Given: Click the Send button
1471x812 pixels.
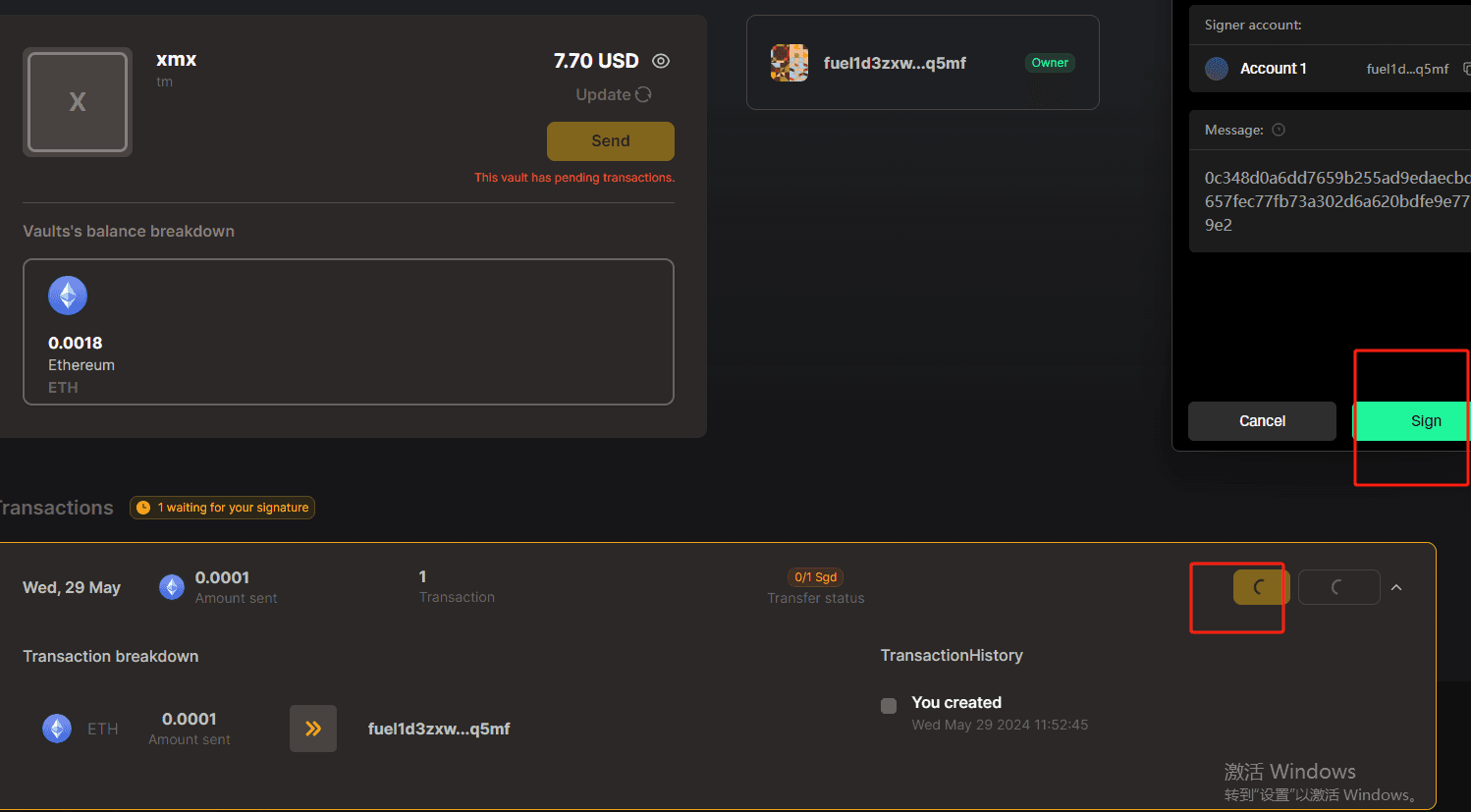Looking at the screenshot, I should tap(611, 141).
